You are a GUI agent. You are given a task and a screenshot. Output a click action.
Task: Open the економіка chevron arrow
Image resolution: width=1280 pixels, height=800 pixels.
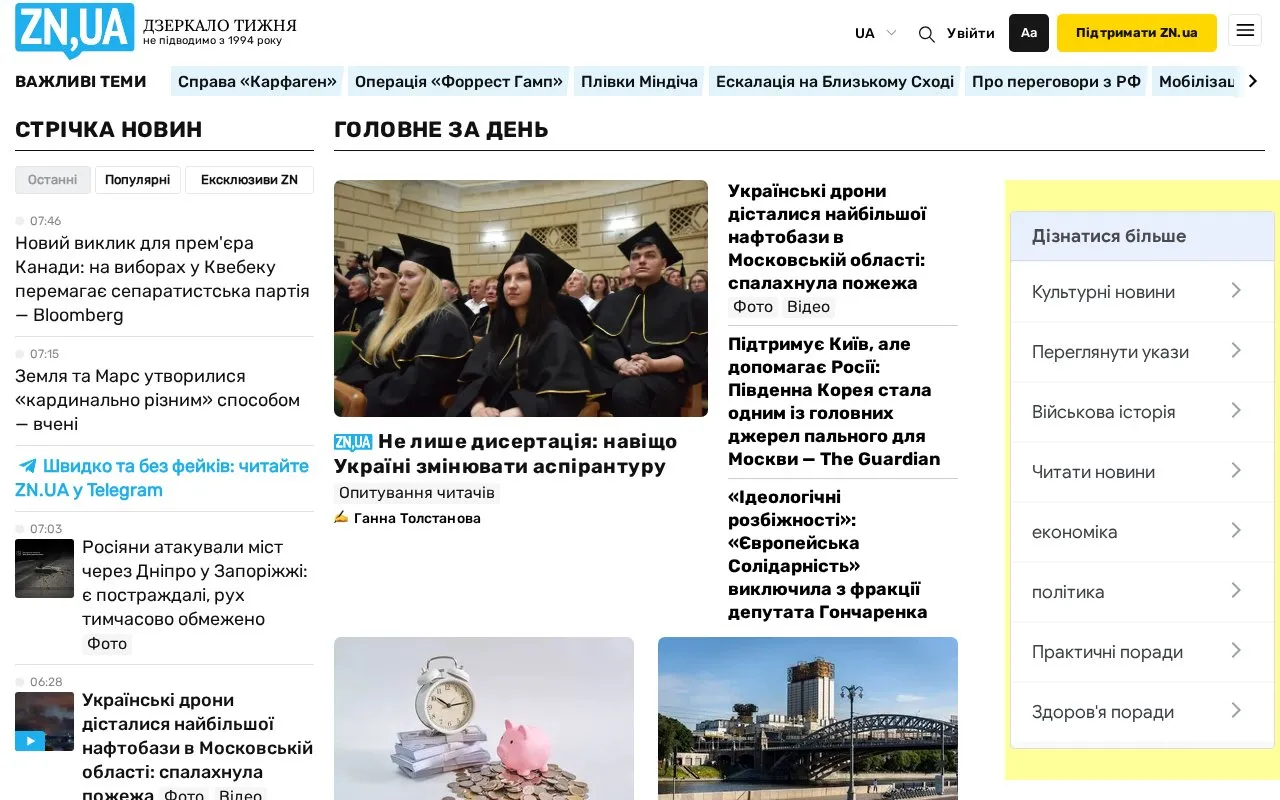point(1237,531)
